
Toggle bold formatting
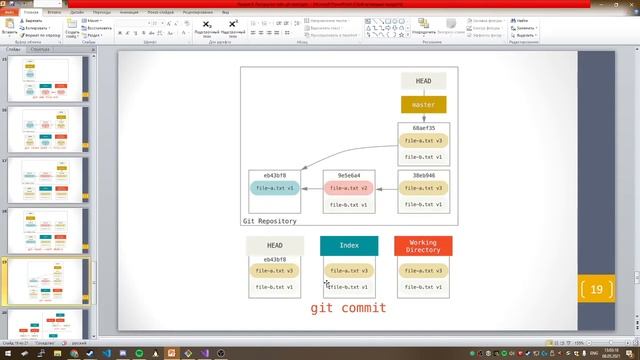point(120,33)
